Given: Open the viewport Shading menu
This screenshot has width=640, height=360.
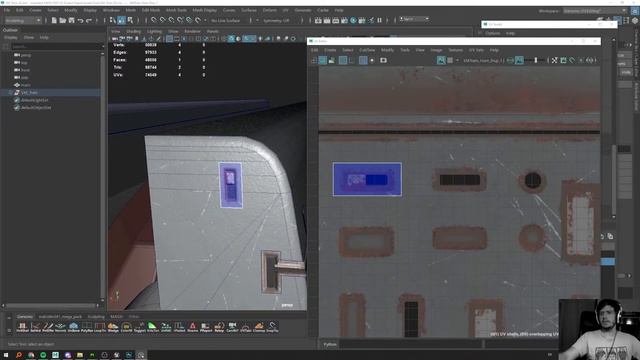Looking at the screenshot, I should click(x=133, y=31).
